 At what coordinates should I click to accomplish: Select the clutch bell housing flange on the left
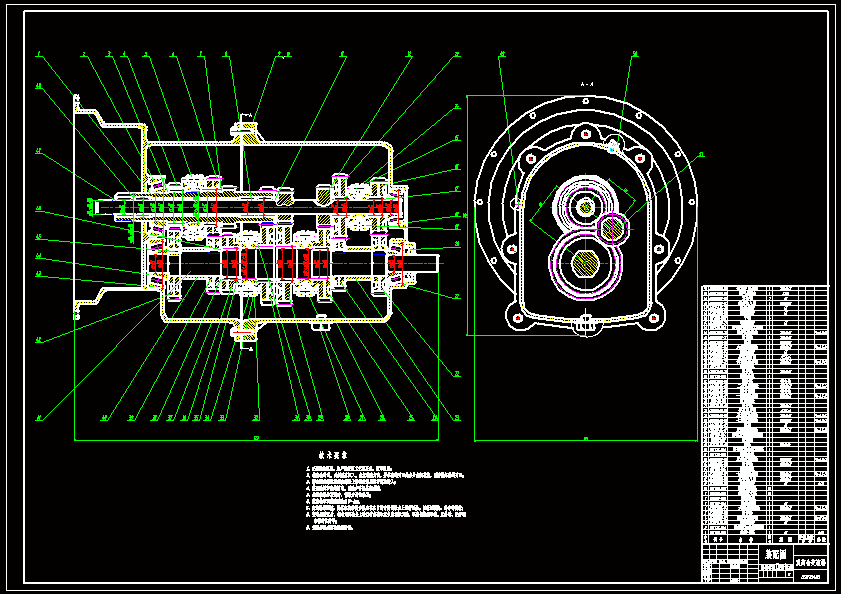pyautogui.click(x=77, y=207)
